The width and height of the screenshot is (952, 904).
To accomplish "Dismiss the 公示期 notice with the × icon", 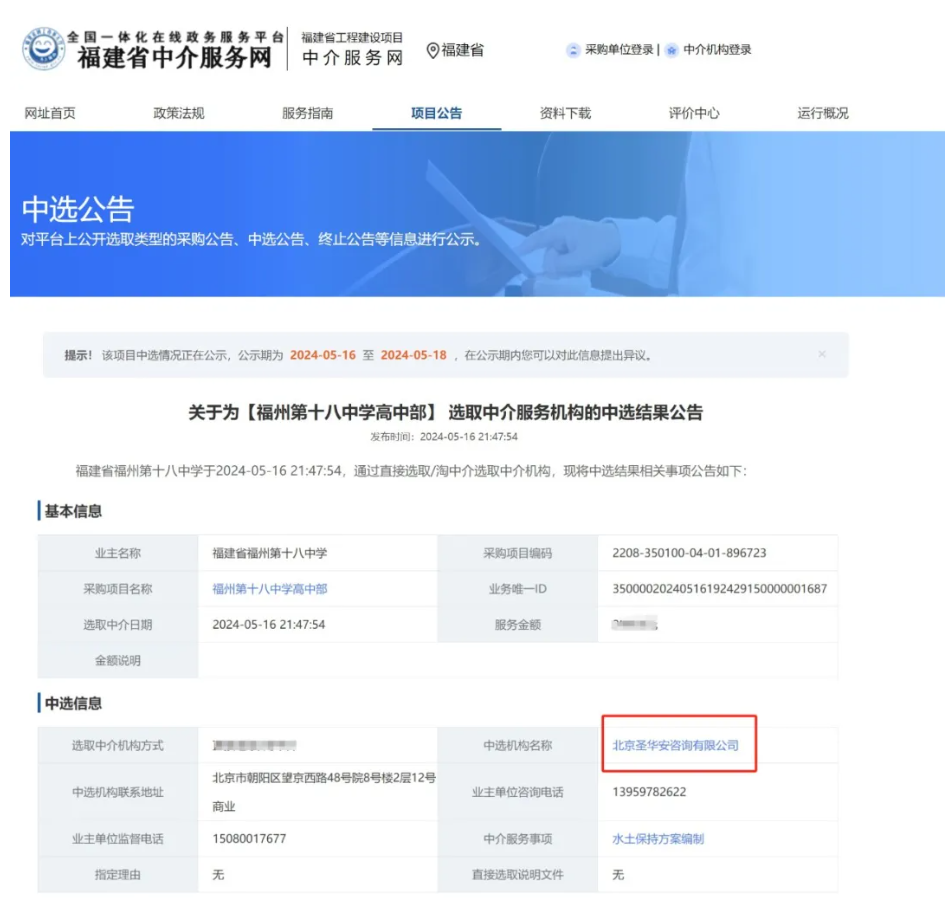I will coord(822,354).
